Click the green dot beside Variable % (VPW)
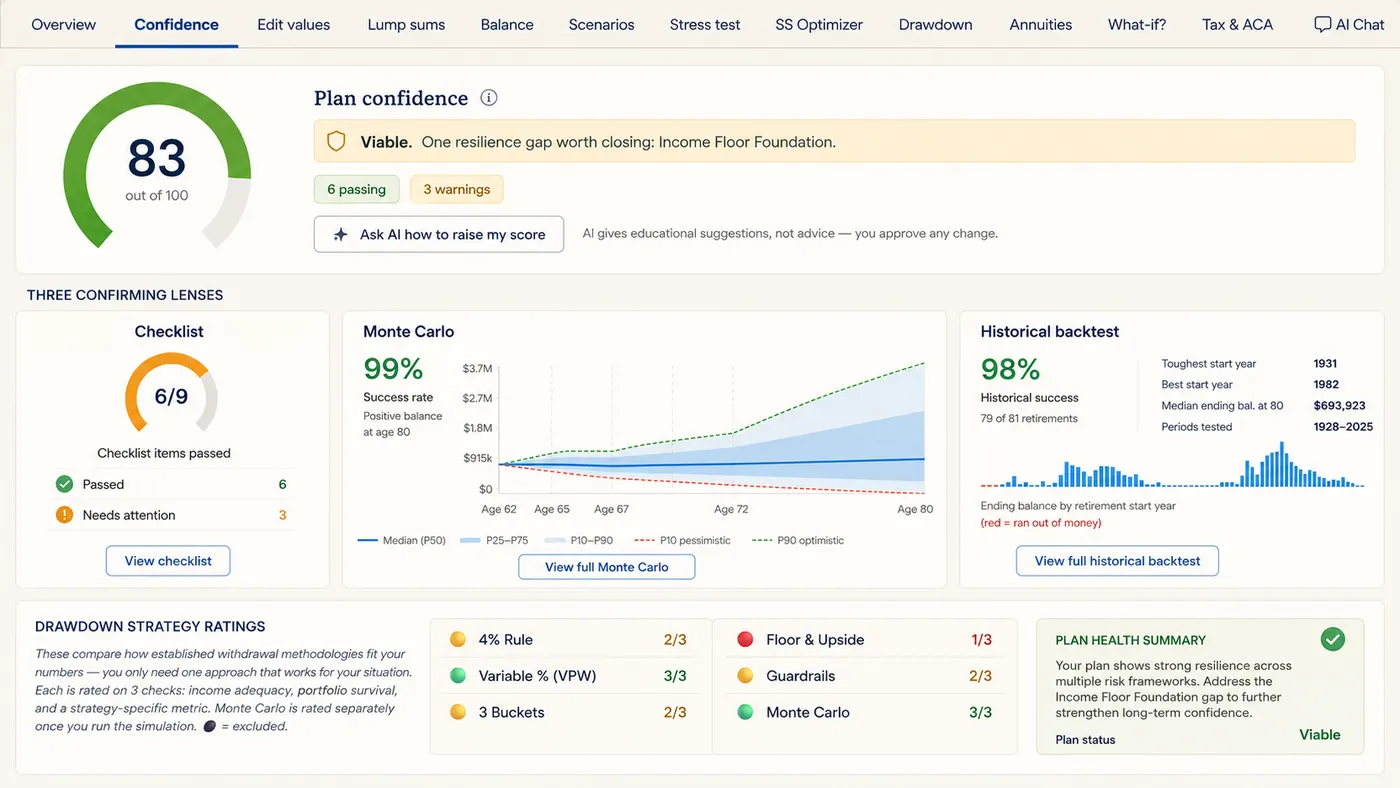The width and height of the screenshot is (1400, 788). coord(458,676)
